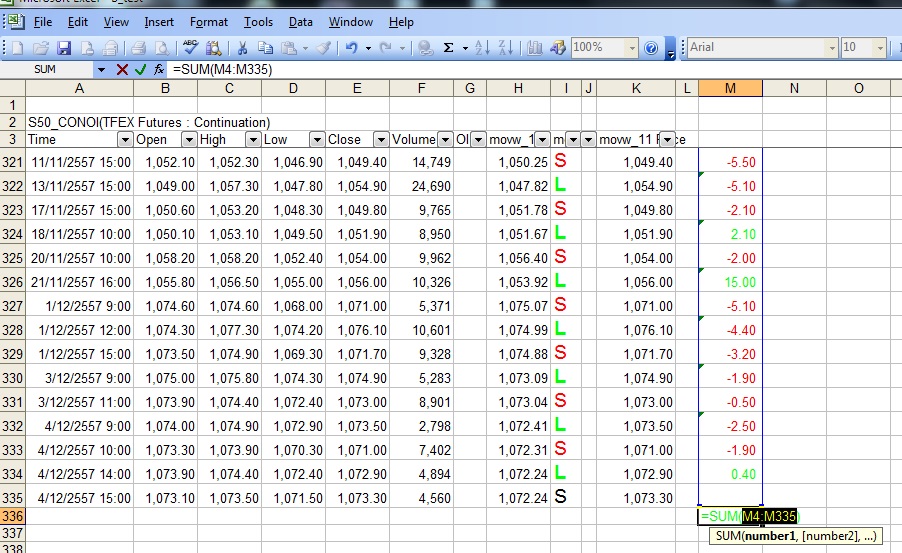Click the E-mail envelope toolbar icon
902x553 pixels.
pos(110,48)
